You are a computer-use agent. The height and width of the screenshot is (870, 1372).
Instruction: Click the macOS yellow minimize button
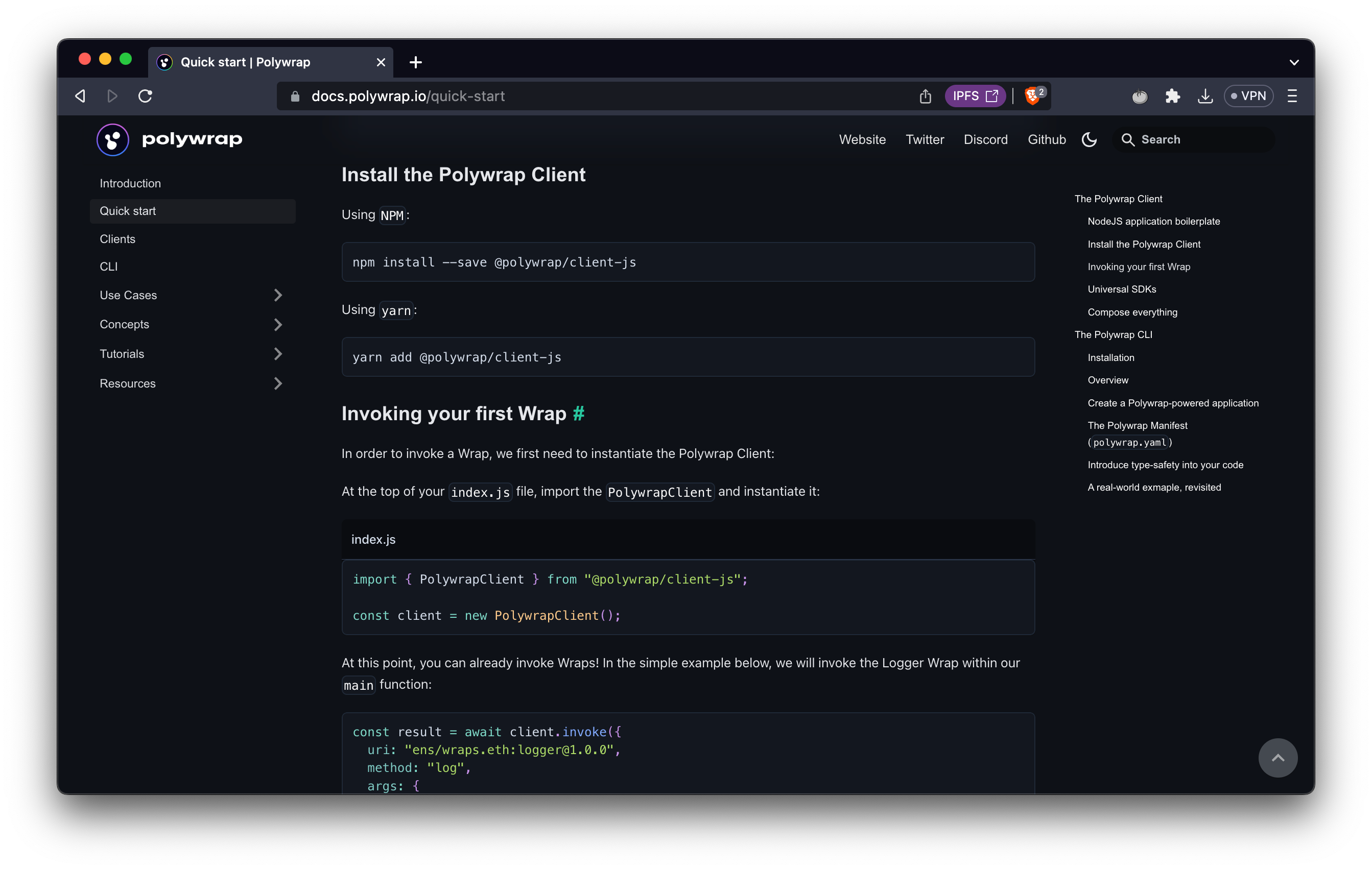(x=105, y=59)
